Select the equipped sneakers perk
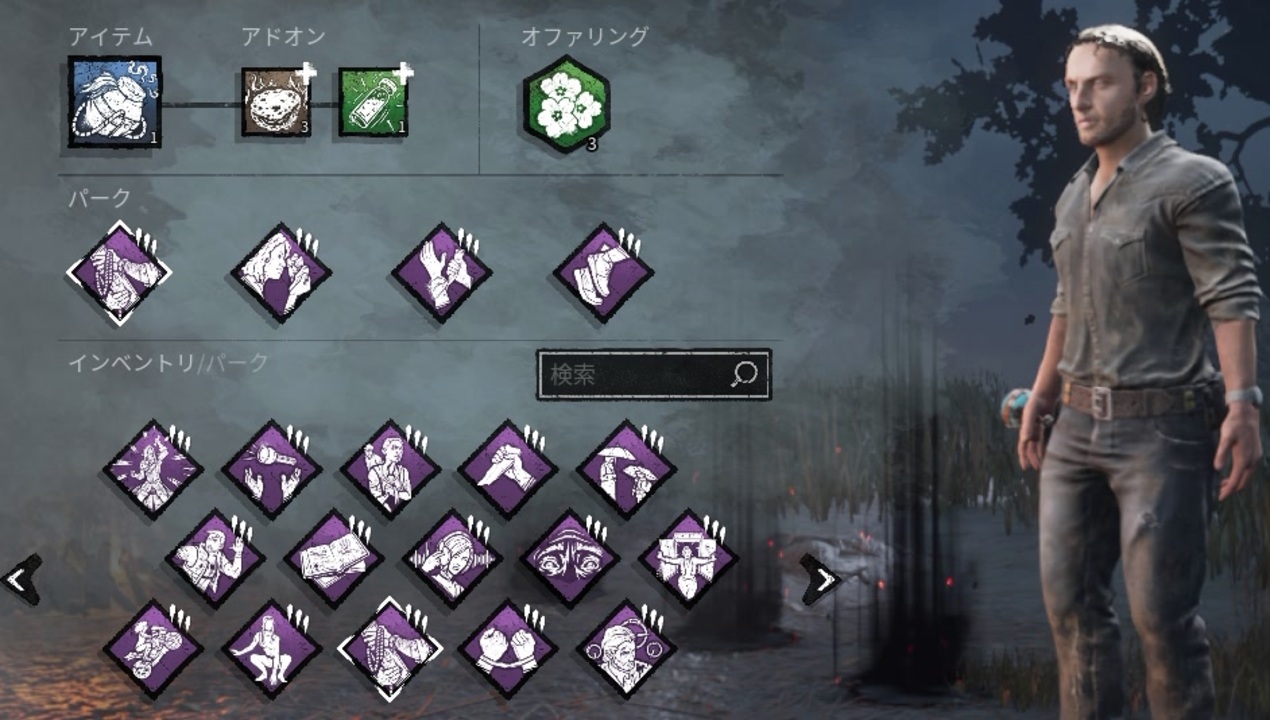The height and width of the screenshot is (720, 1270). (603, 272)
